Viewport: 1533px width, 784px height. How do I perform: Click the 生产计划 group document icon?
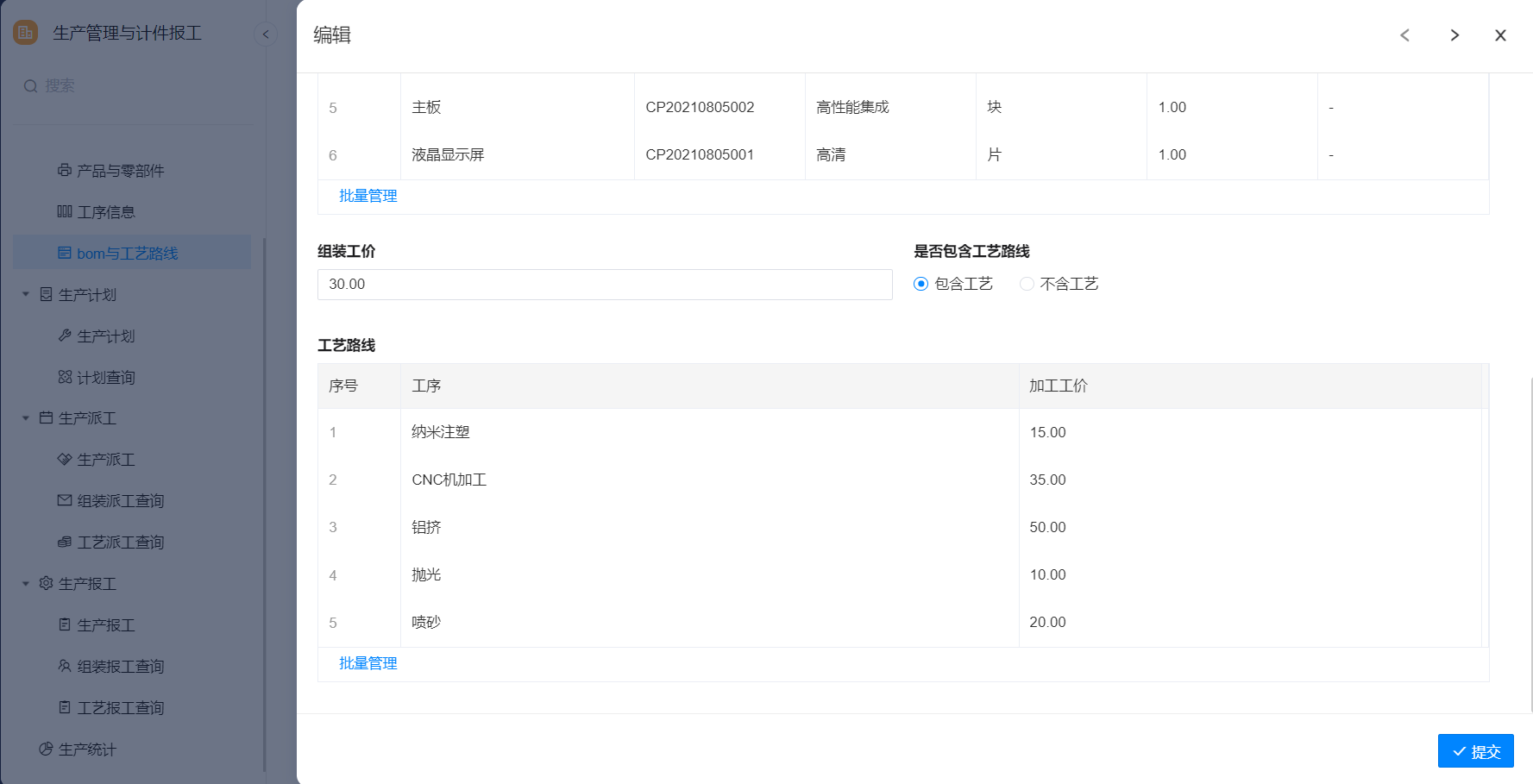[47, 294]
